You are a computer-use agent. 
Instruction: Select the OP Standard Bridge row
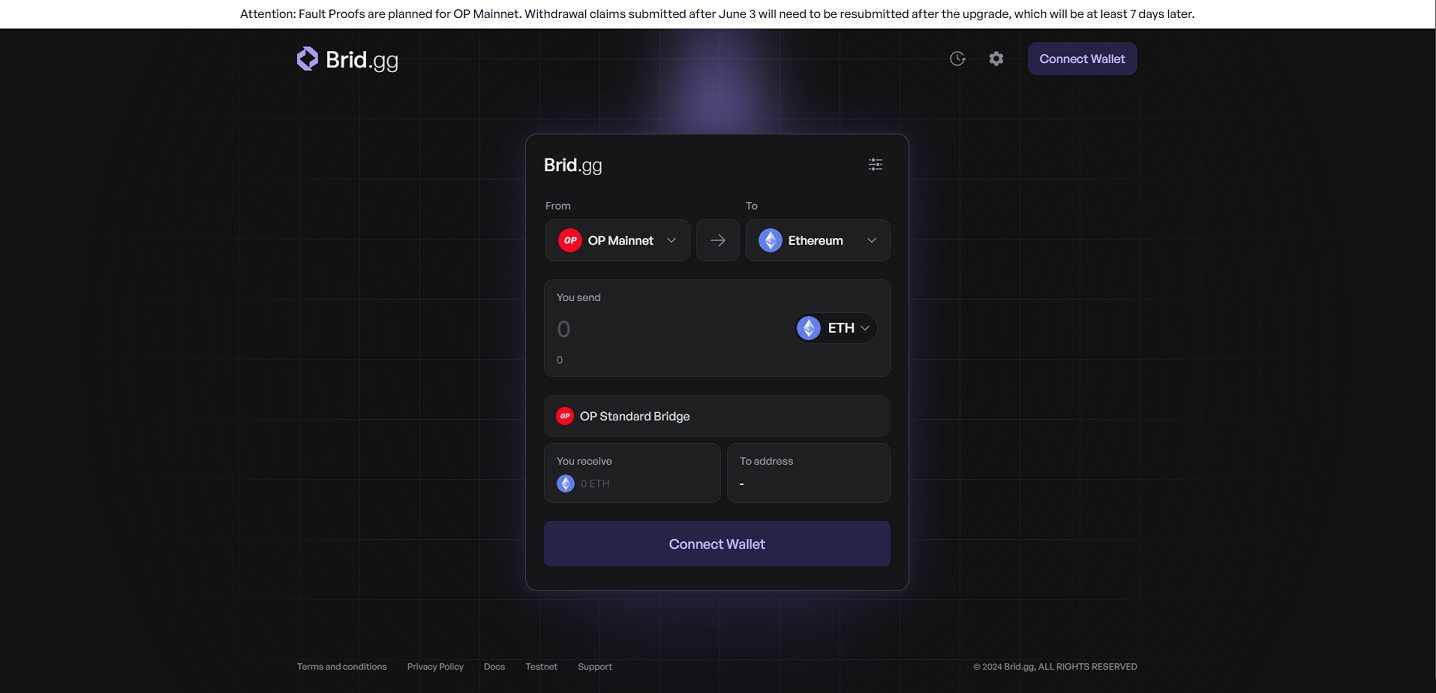[717, 416]
